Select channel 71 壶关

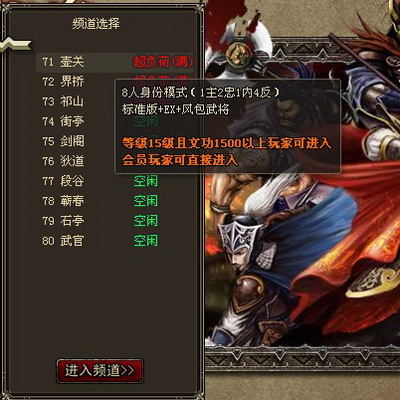[114, 62]
